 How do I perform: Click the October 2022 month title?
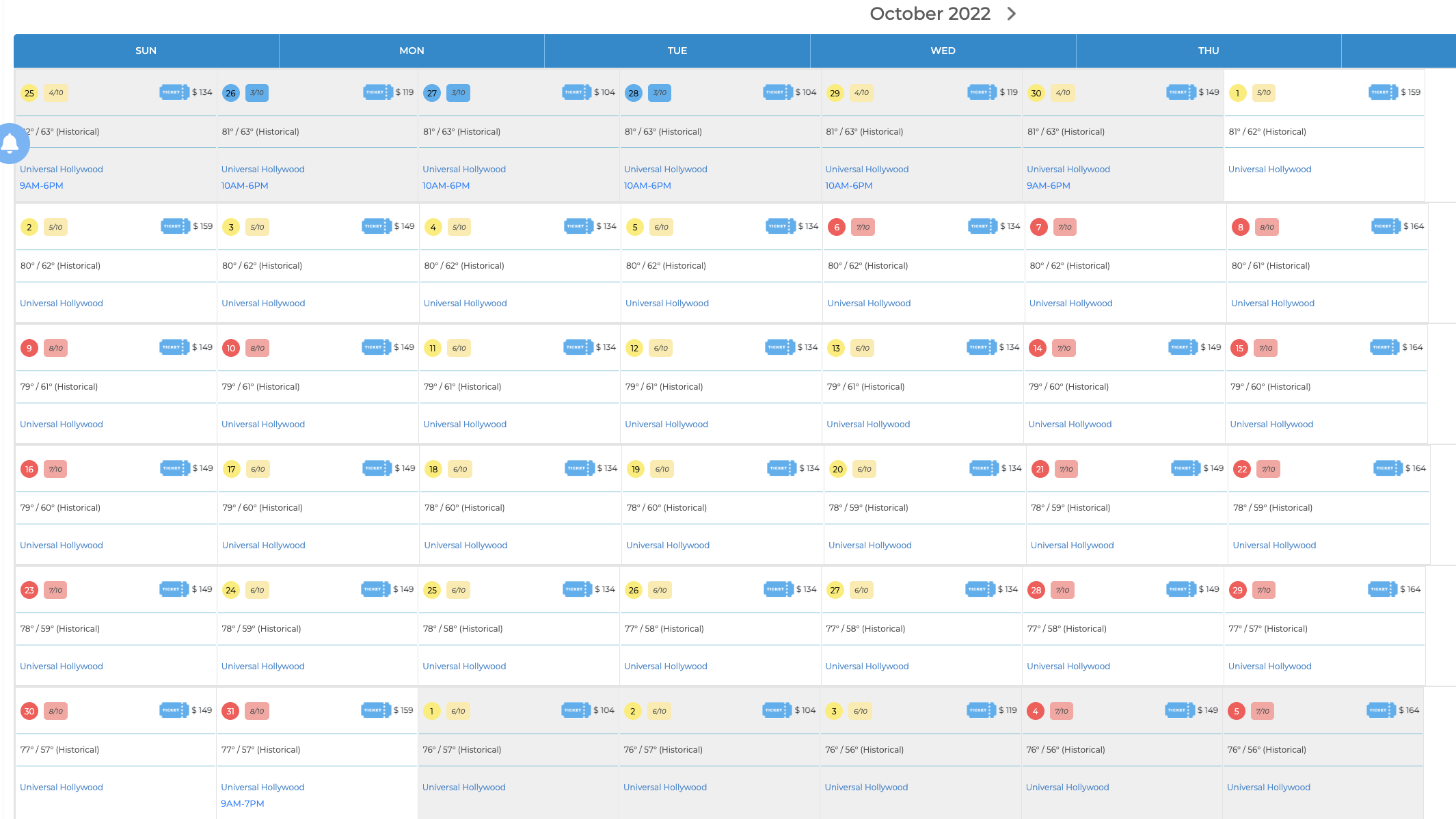pos(930,14)
